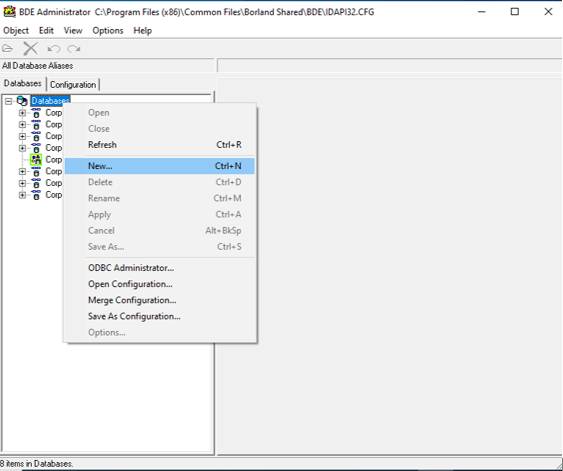563x471 pixels.
Task: Click Save As... Ctrl+S menu entry
Action: pyautogui.click(x=160, y=247)
